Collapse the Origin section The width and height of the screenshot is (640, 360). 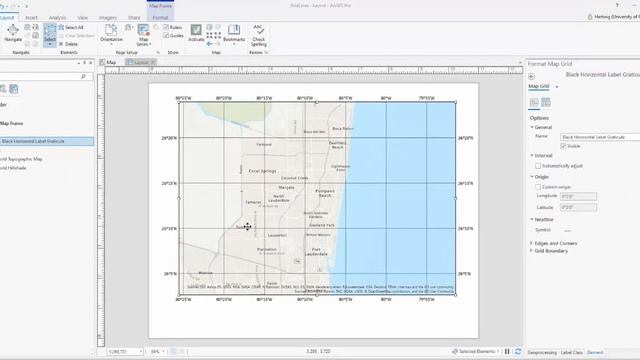(x=532, y=177)
